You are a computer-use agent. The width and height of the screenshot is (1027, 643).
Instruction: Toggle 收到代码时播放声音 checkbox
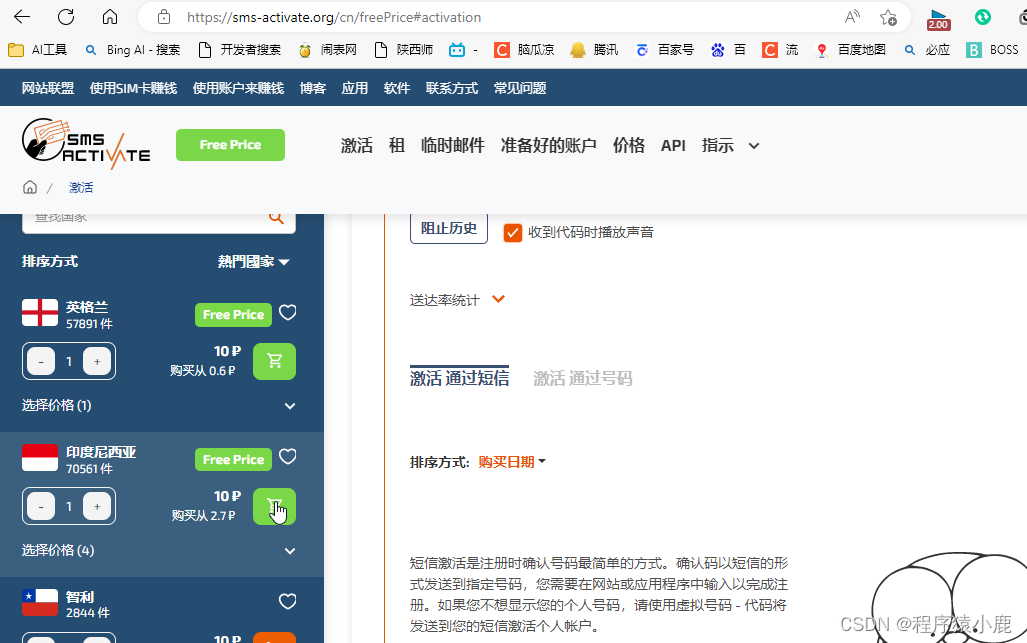click(x=513, y=232)
